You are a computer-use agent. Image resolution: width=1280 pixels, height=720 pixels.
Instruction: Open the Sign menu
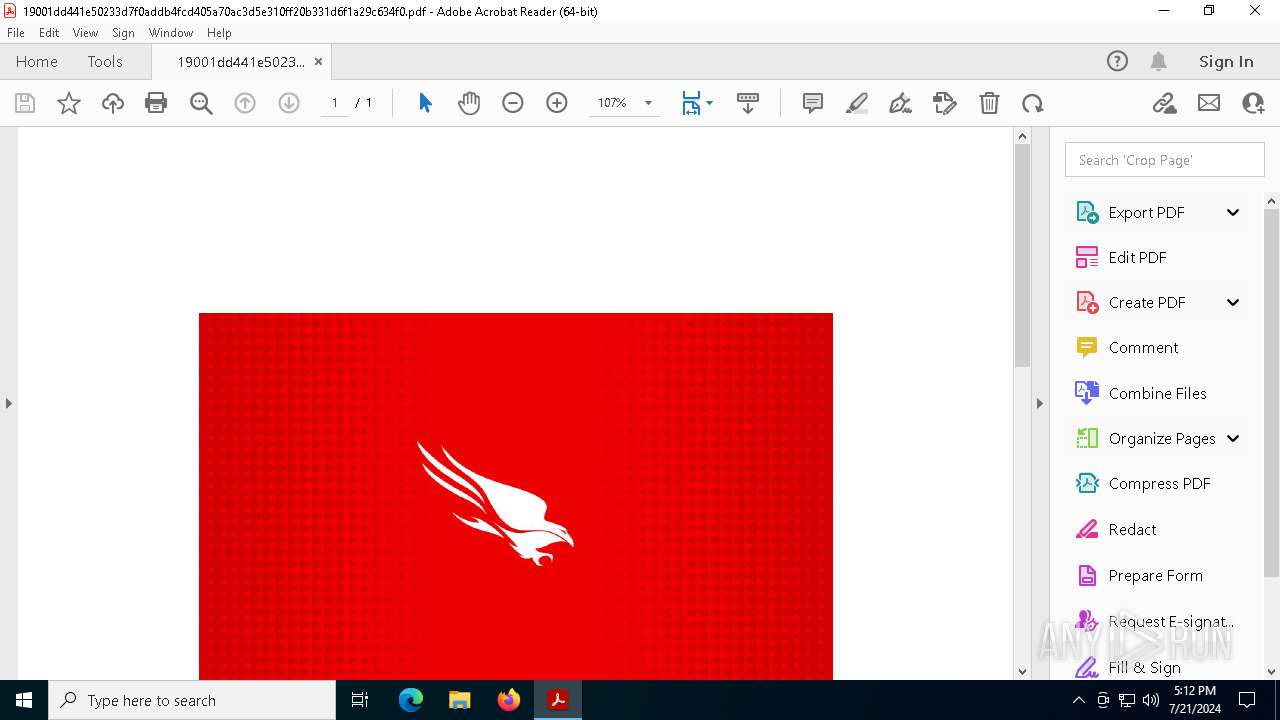coord(123,33)
